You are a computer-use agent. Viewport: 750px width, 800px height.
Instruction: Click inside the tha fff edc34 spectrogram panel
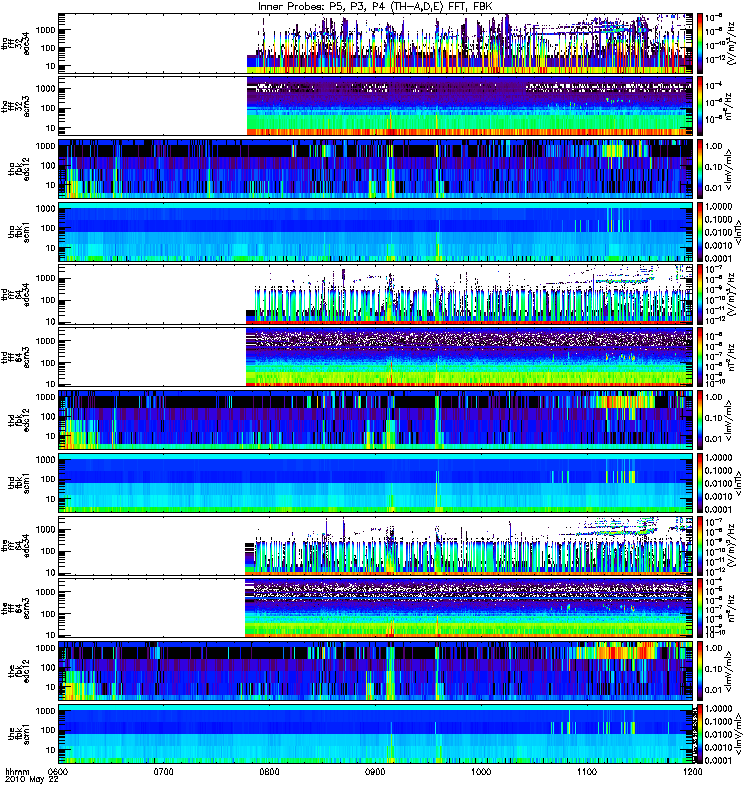tap(376, 43)
